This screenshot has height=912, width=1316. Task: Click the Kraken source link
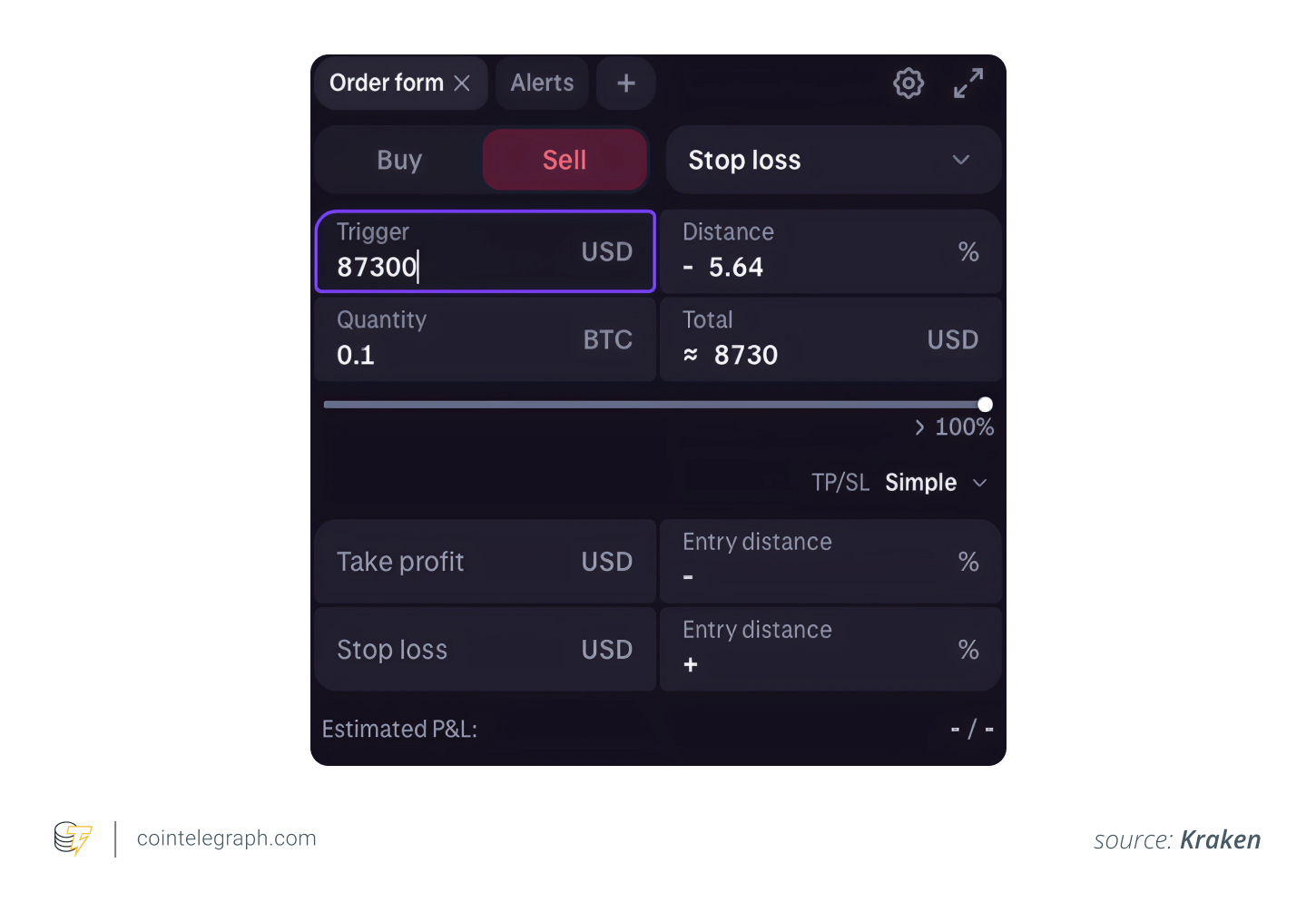(x=1220, y=839)
